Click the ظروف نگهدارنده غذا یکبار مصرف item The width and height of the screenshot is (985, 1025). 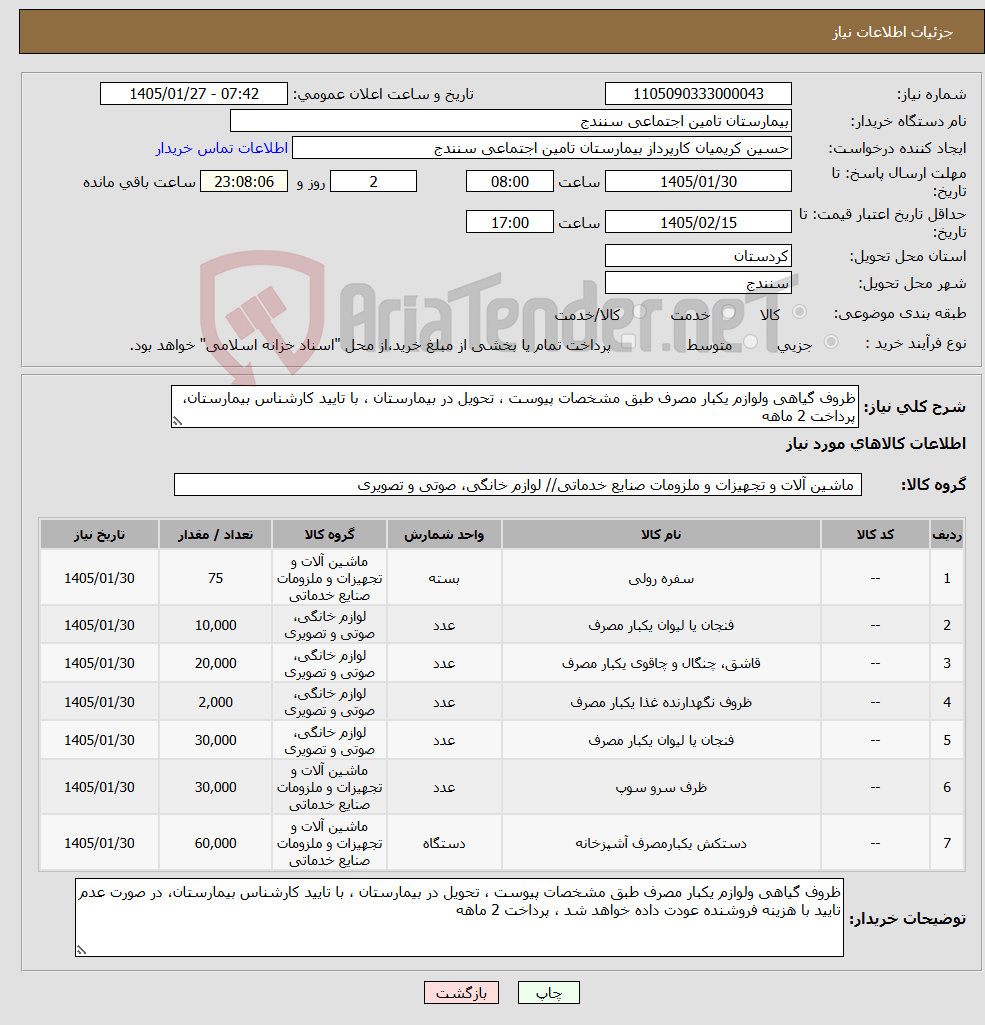pos(661,702)
